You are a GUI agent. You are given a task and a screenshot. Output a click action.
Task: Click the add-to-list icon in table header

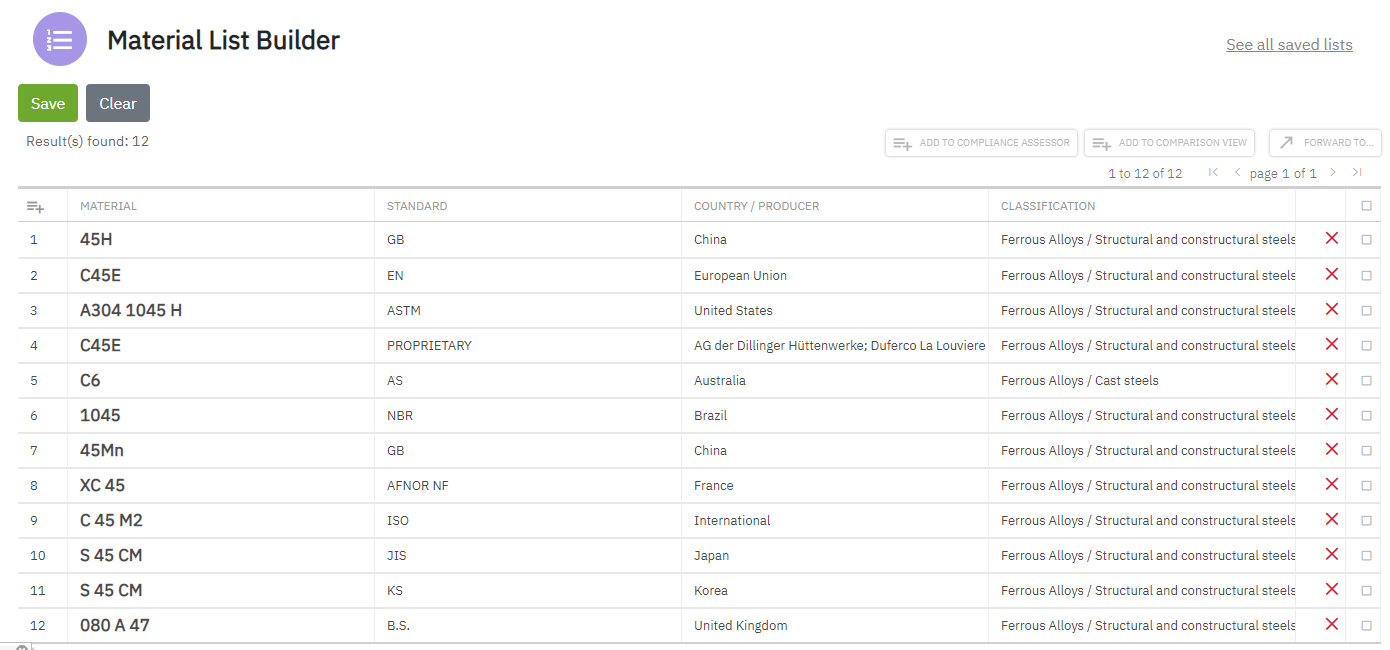coord(35,207)
